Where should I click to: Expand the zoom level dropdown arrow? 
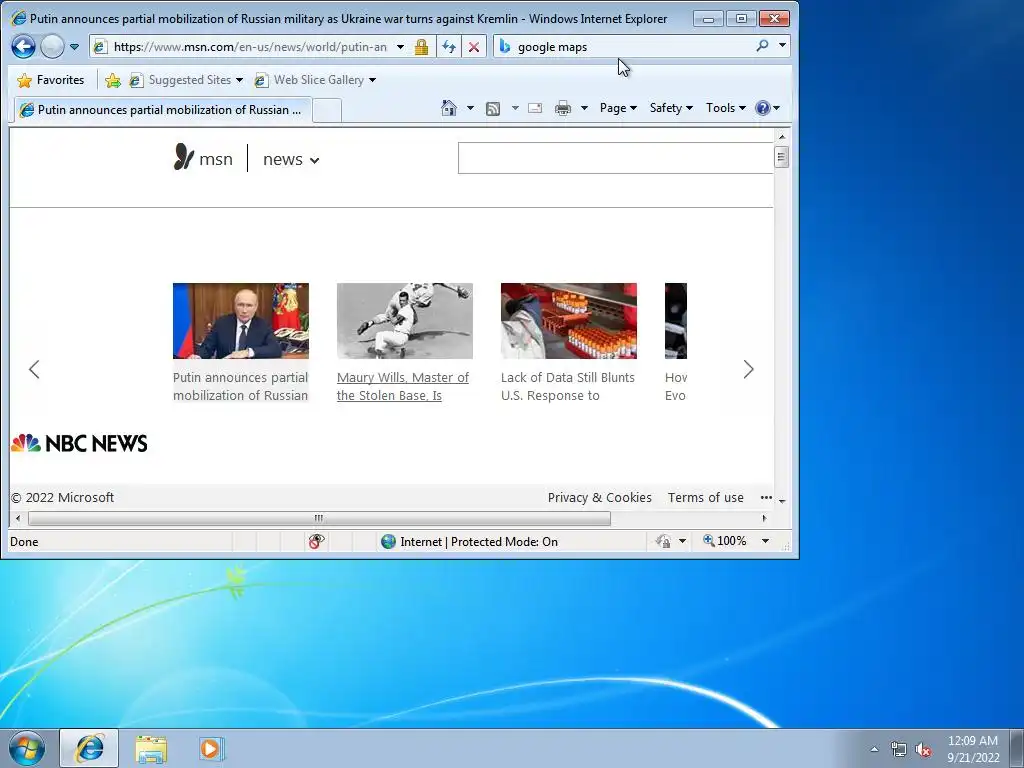click(765, 541)
